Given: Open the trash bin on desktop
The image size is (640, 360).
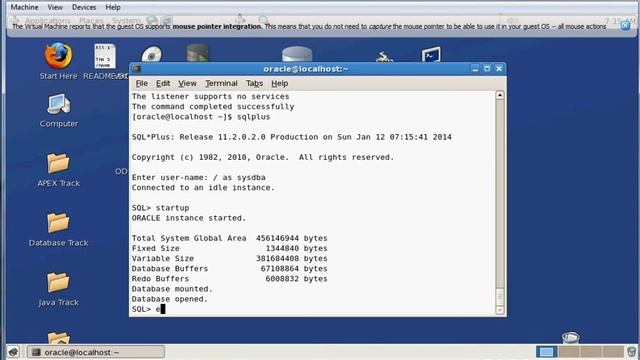Looking at the screenshot, I should point(570,338).
